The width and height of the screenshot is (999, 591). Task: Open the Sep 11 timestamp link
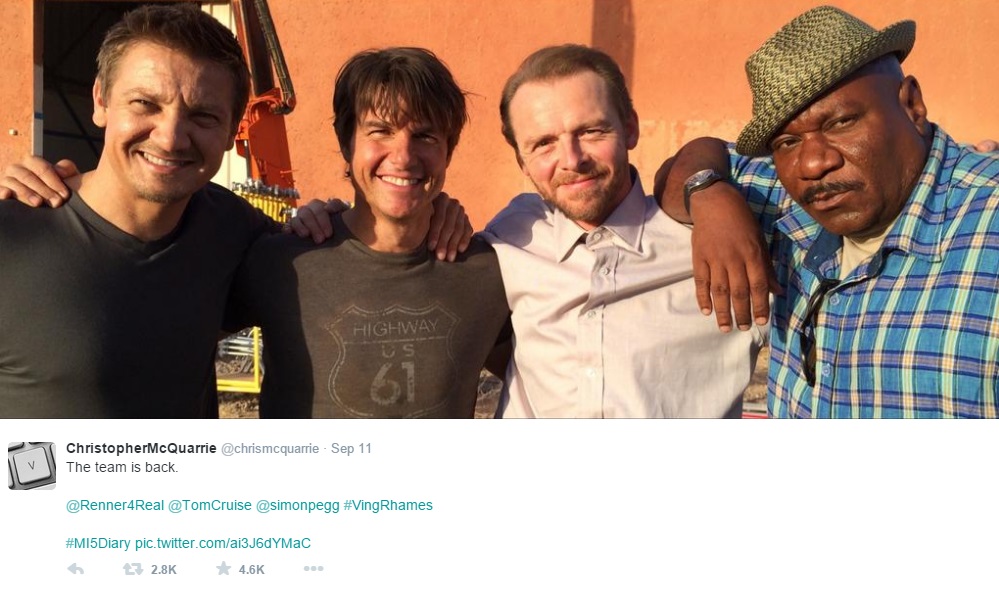[x=351, y=449]
